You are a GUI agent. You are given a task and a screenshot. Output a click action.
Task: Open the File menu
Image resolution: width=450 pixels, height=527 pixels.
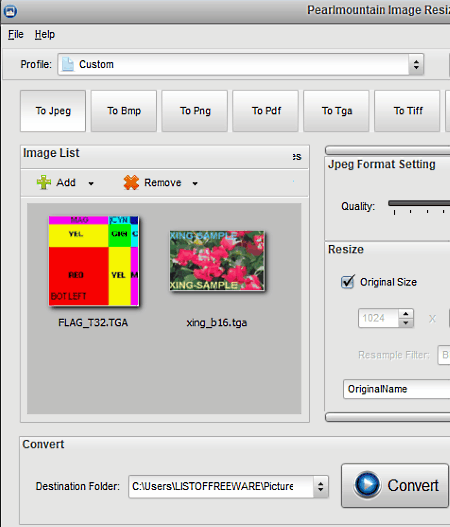16,34
